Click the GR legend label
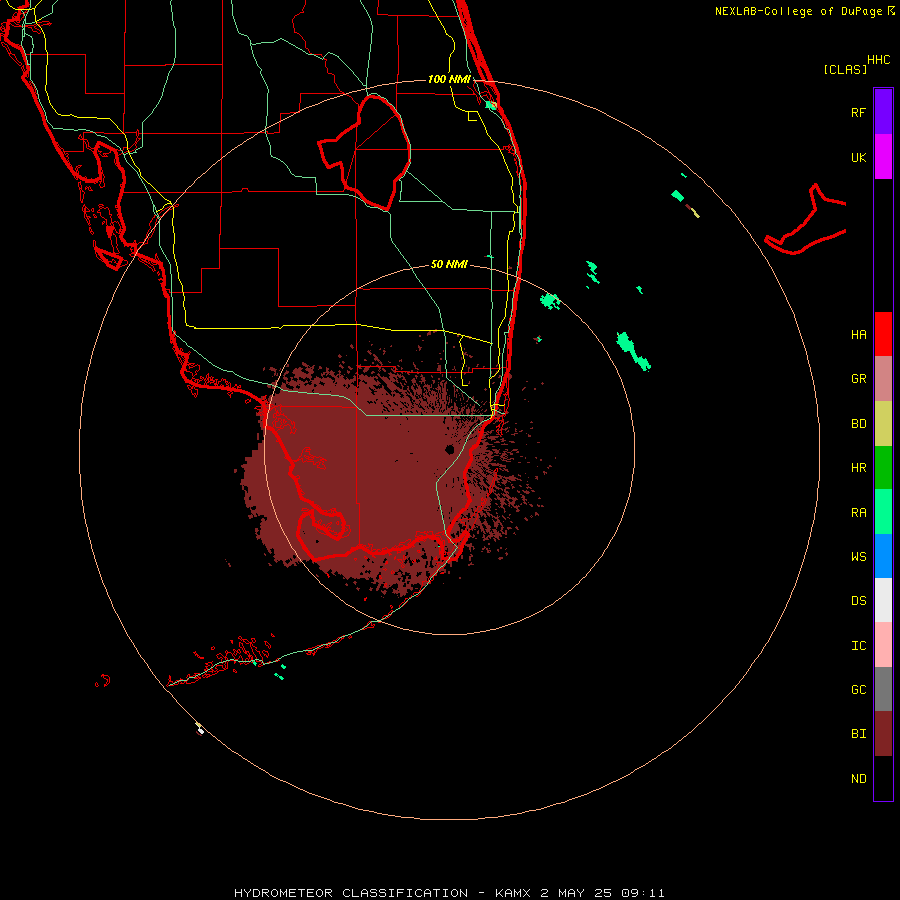The width and height of the screenshot is (900, 900). click(858, 379)
